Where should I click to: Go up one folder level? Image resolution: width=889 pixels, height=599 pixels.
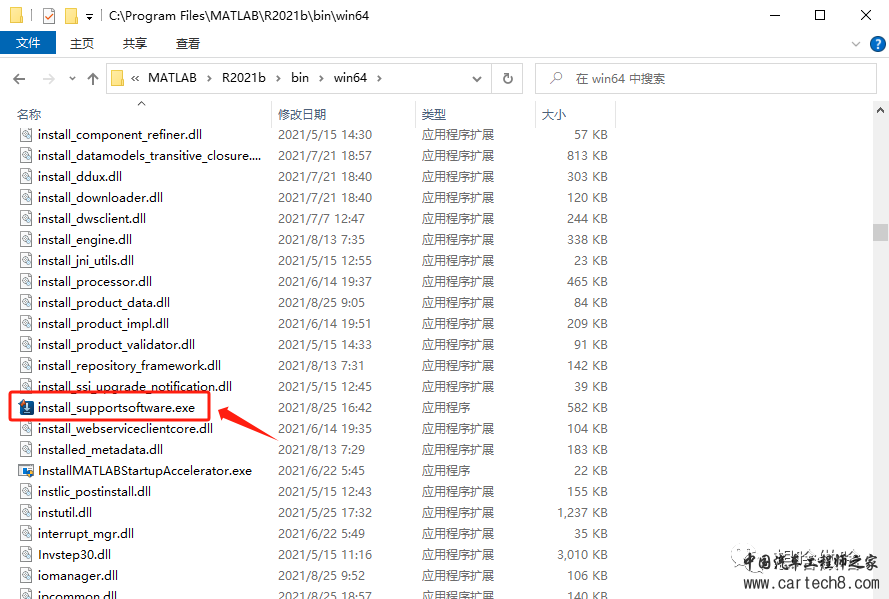tap(93, 79)
